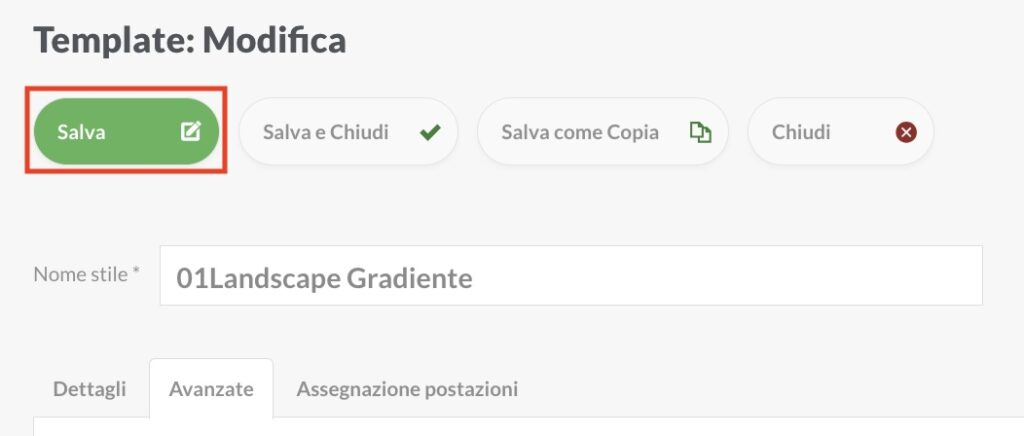Click the word Modifica in the title
This screenshot has width=1024, height=436.
274,40
